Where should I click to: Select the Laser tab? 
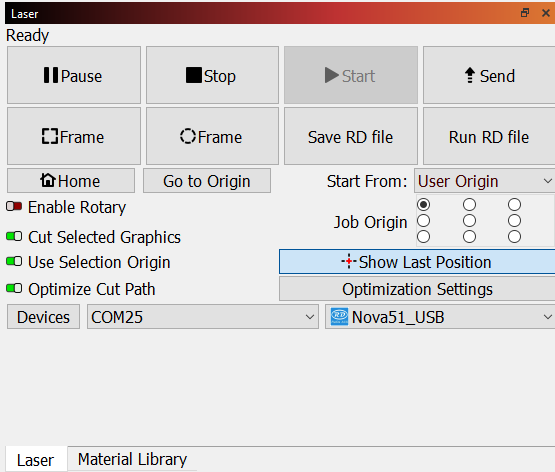point(35,460)
